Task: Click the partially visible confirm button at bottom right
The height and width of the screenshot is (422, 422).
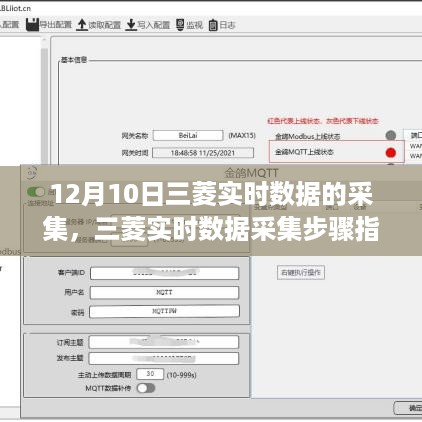Action: pos(408,408)
